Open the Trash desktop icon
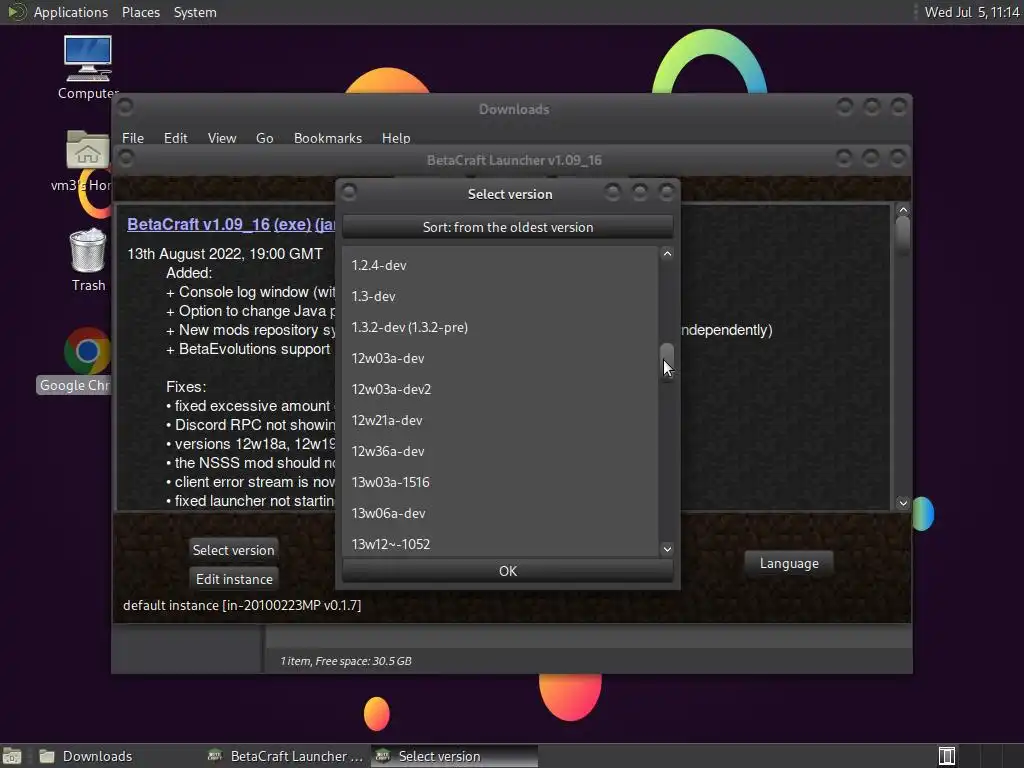Screen dimensions: 1024x768 pos(88,259)
